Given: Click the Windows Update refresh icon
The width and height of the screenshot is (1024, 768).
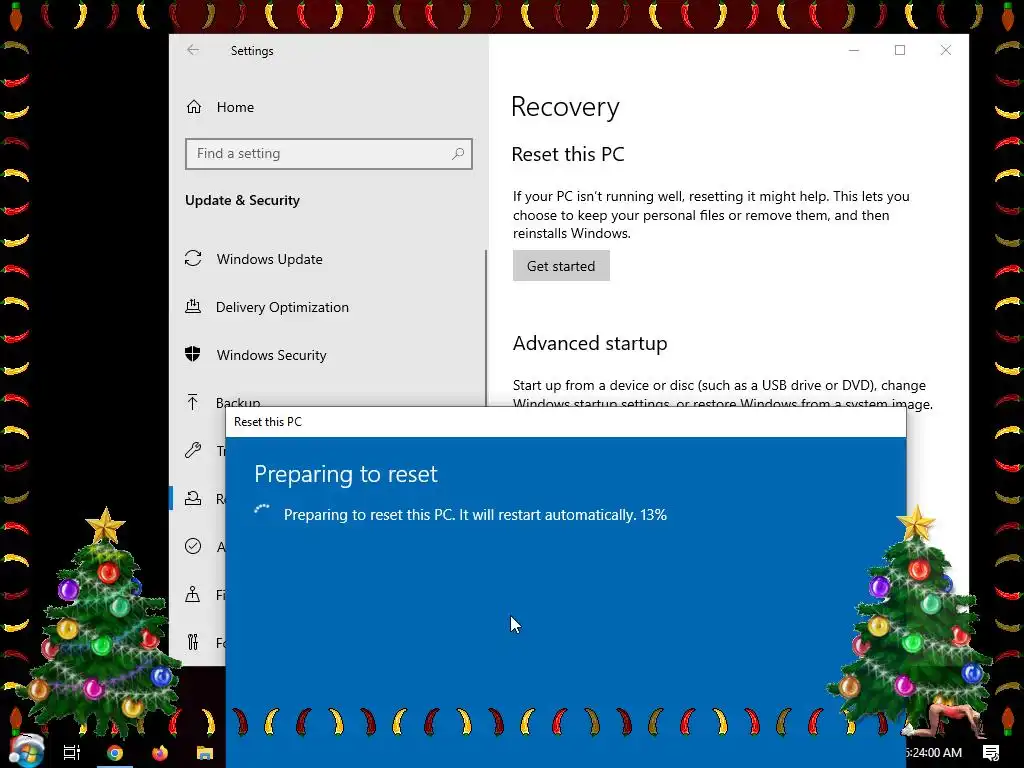Looking at the screenshot, I should click(193, 259).
